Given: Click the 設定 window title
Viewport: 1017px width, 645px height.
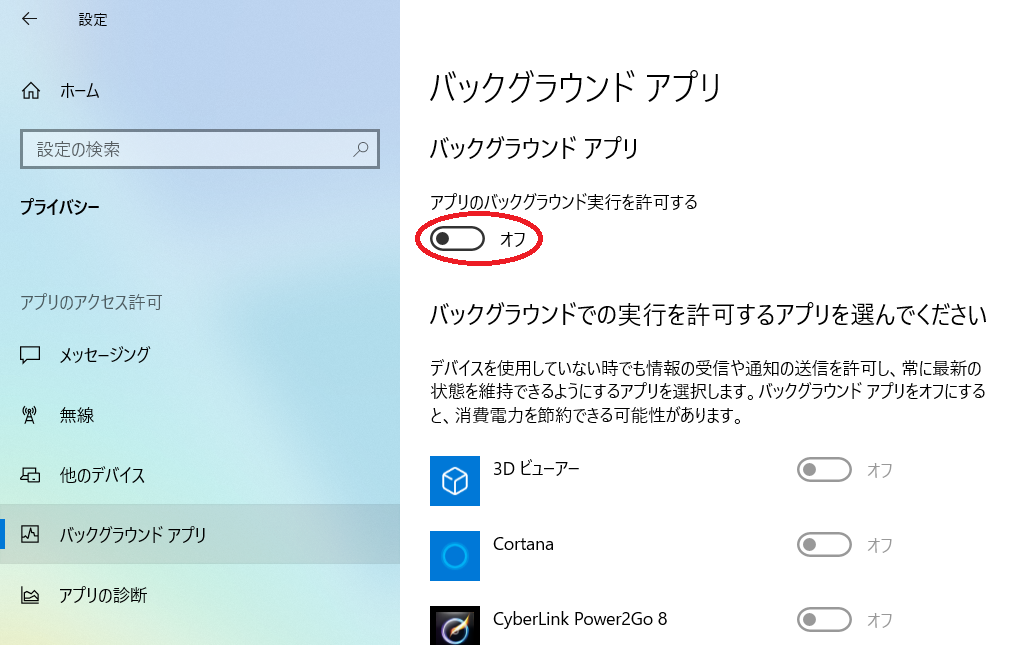Looking at the screenshot, I should click(93, 19).
